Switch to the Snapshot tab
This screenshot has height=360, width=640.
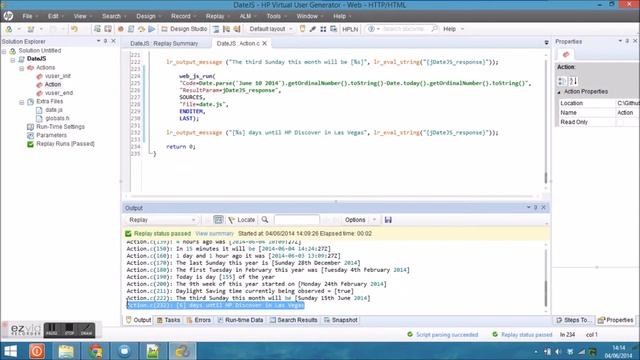(341, 320)
